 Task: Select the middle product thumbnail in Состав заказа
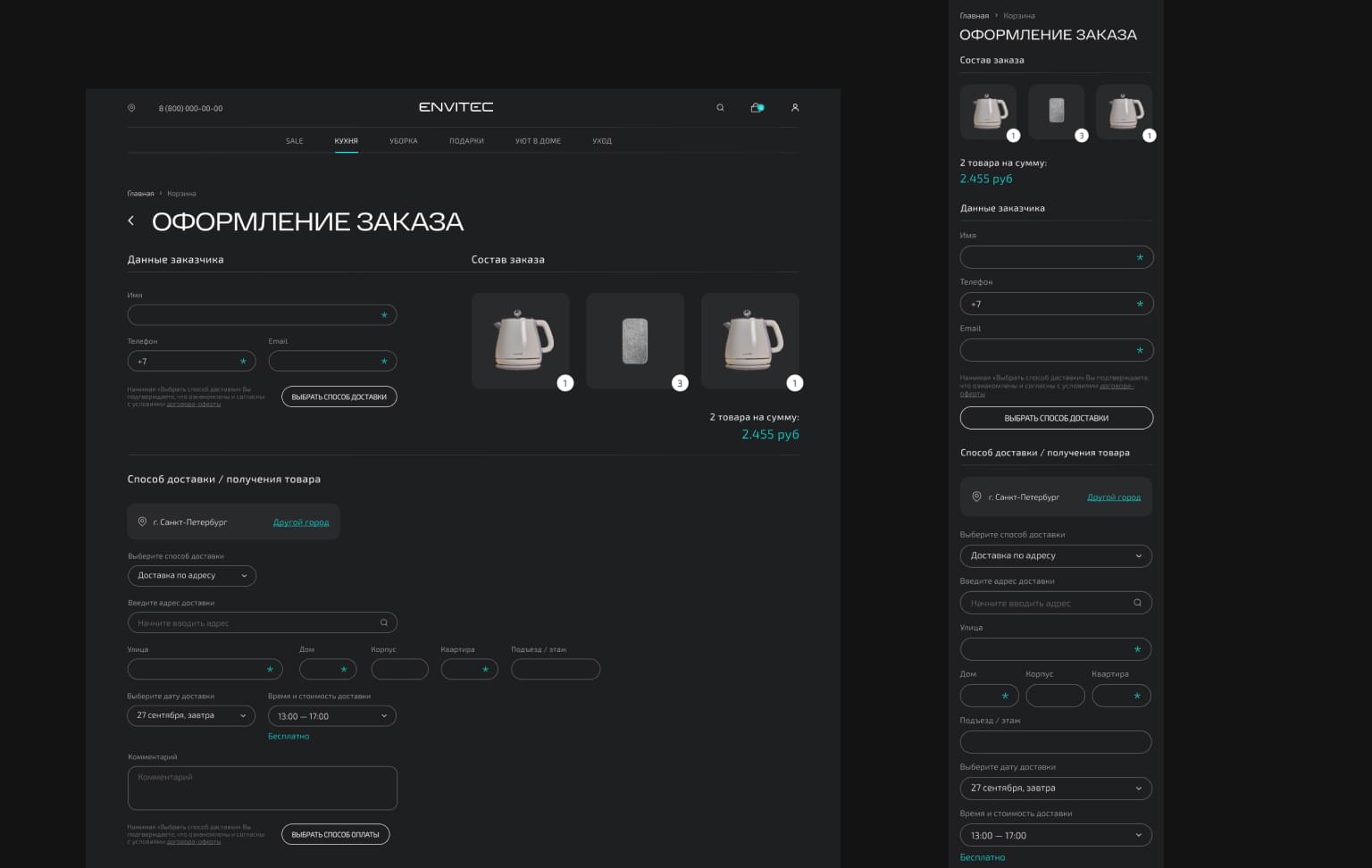tap(635, 340)
